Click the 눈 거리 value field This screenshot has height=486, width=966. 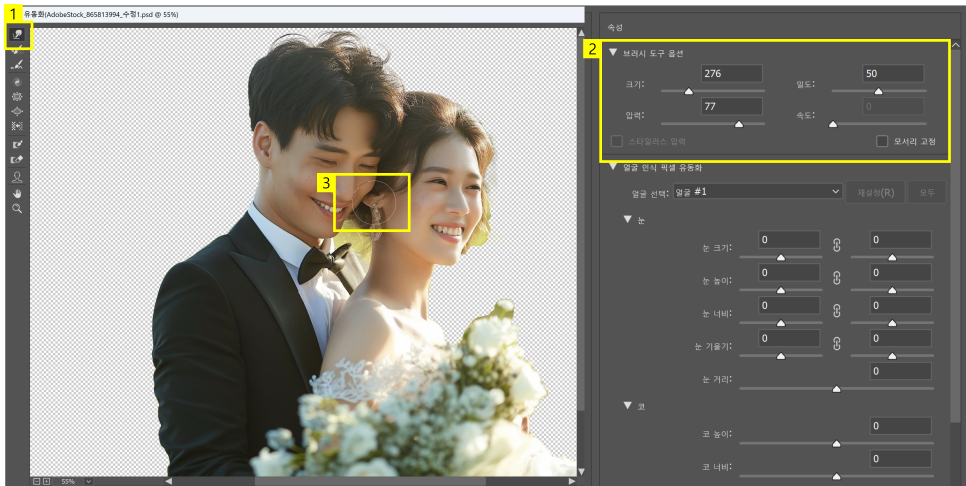coord(901,371)
